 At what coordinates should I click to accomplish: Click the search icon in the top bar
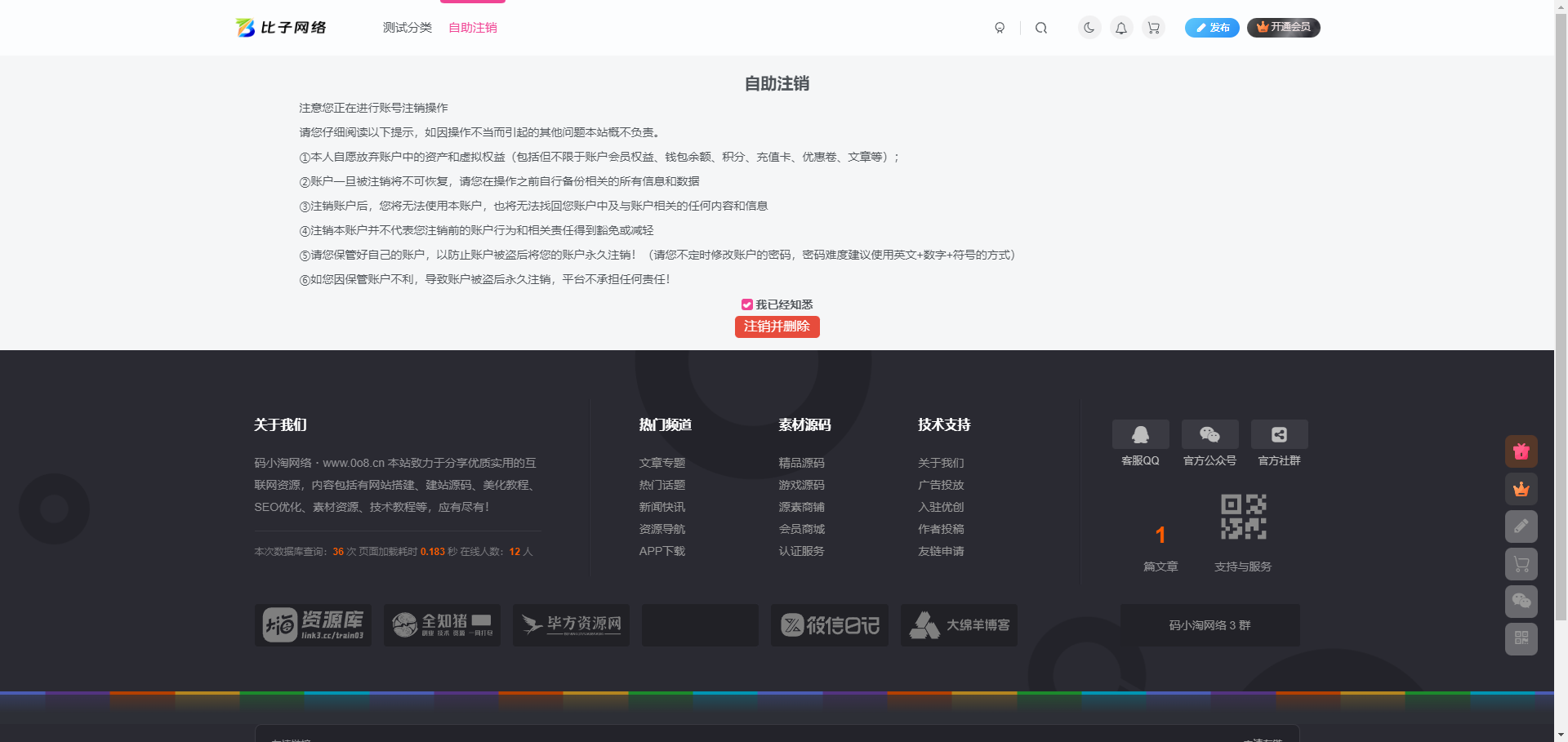point(1041,27)
